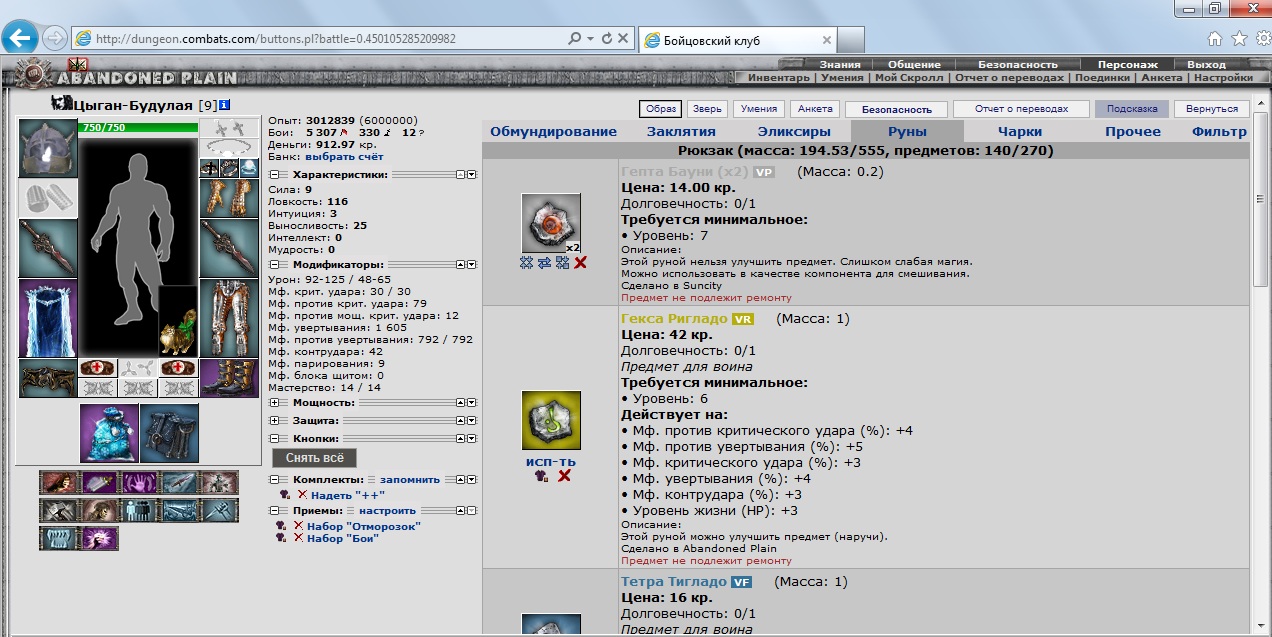
Task: Switch to the Эликсиры tab
Action: [x=793, y=132]
